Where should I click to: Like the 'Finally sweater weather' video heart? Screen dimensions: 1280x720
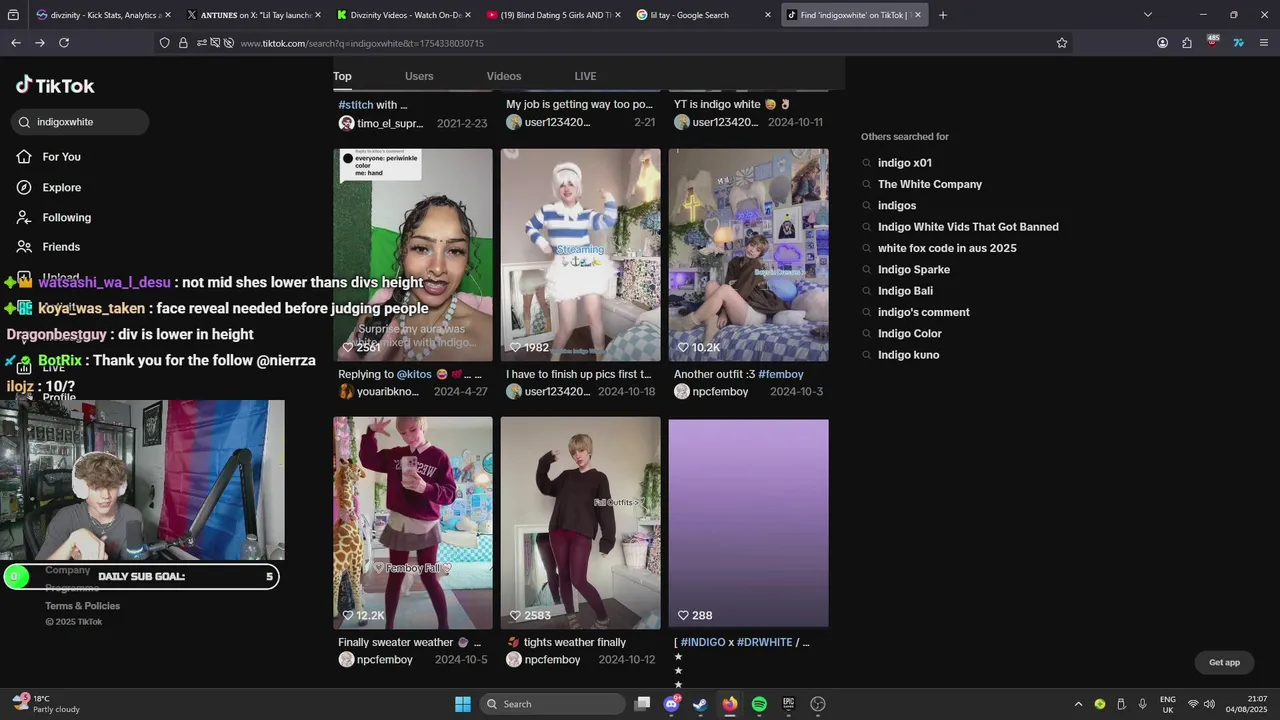point(348,615)
